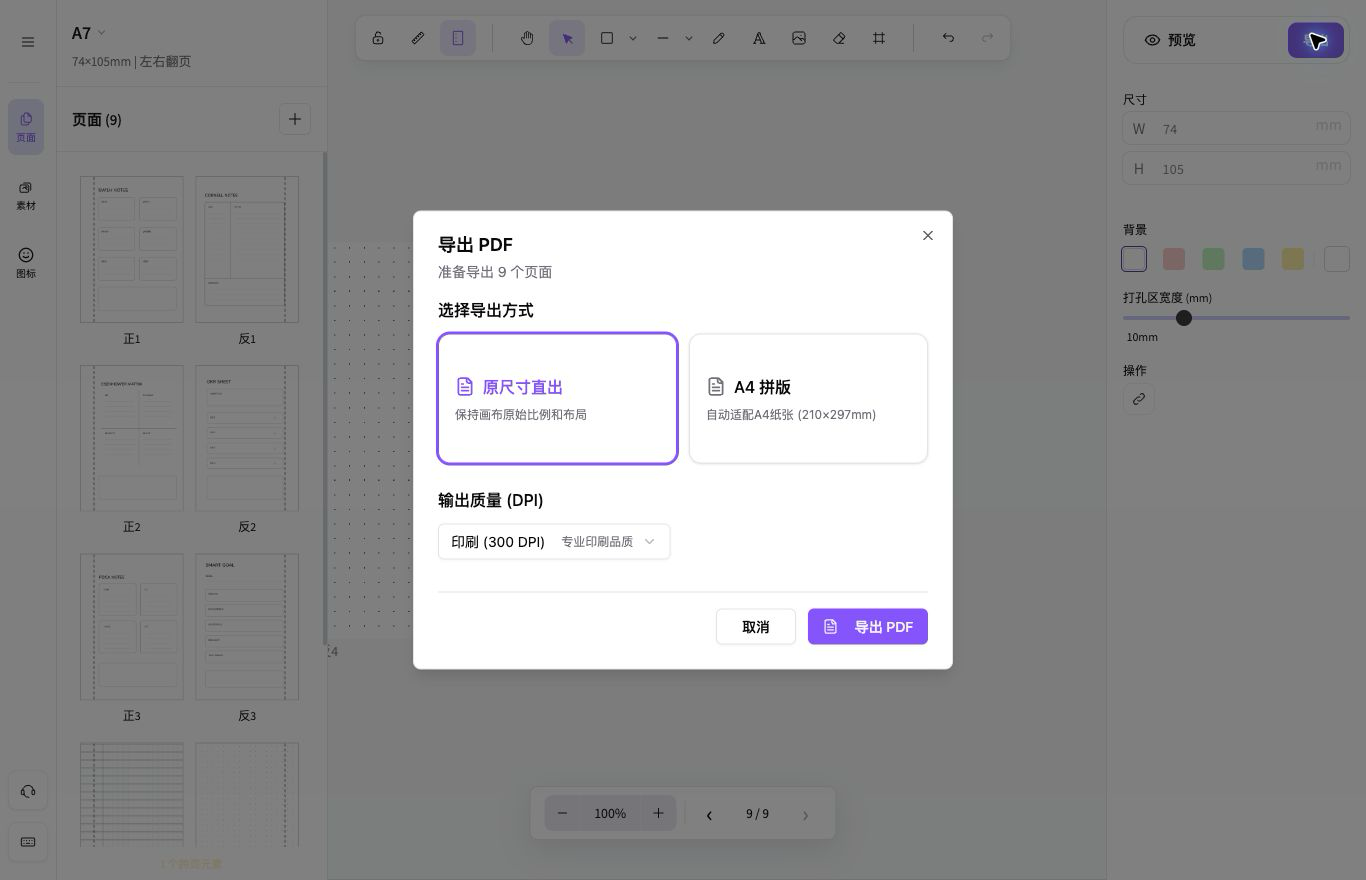Select the arrow pointer tool
The image size is (1366, 880).
click(567, 38)
